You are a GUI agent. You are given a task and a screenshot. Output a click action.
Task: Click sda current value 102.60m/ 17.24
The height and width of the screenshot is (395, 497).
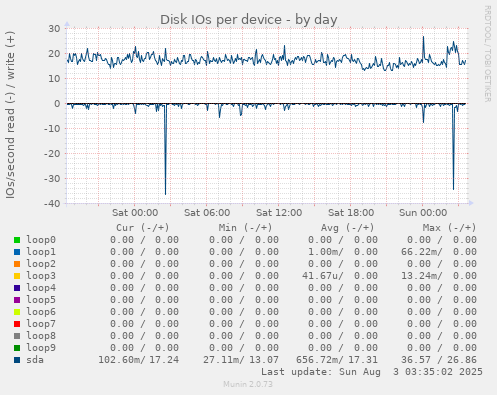(139, 360)
